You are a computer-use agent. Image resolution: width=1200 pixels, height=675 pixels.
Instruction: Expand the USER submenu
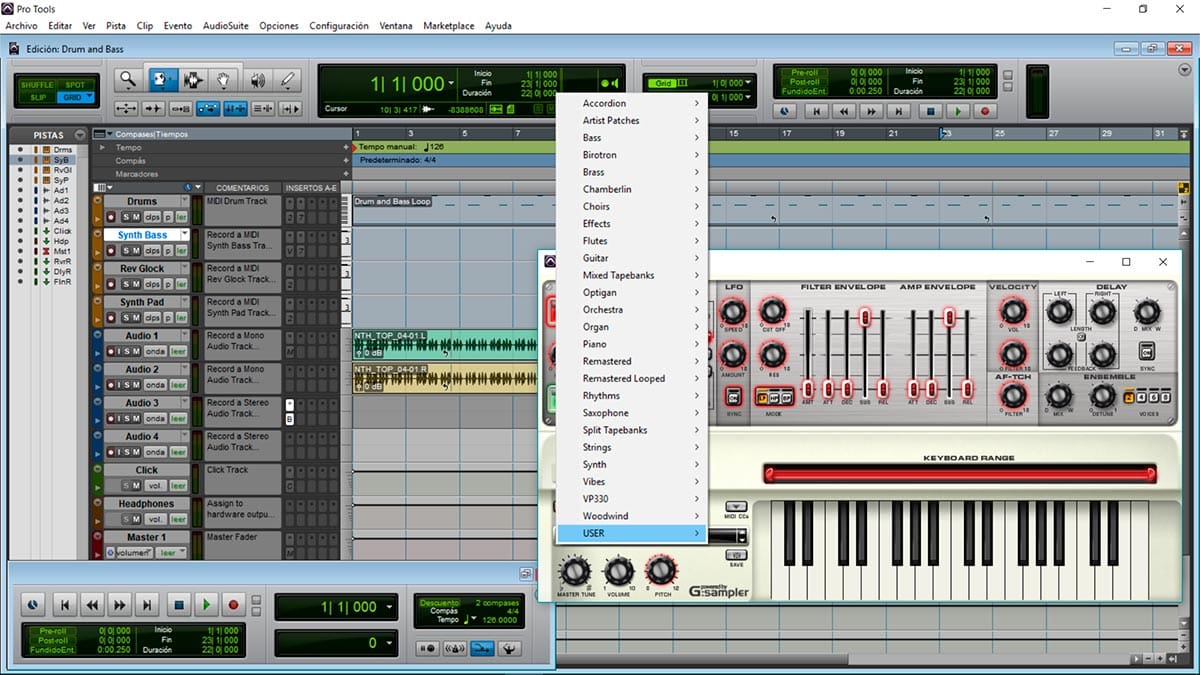pyautogui.click(x=633, y=533)
